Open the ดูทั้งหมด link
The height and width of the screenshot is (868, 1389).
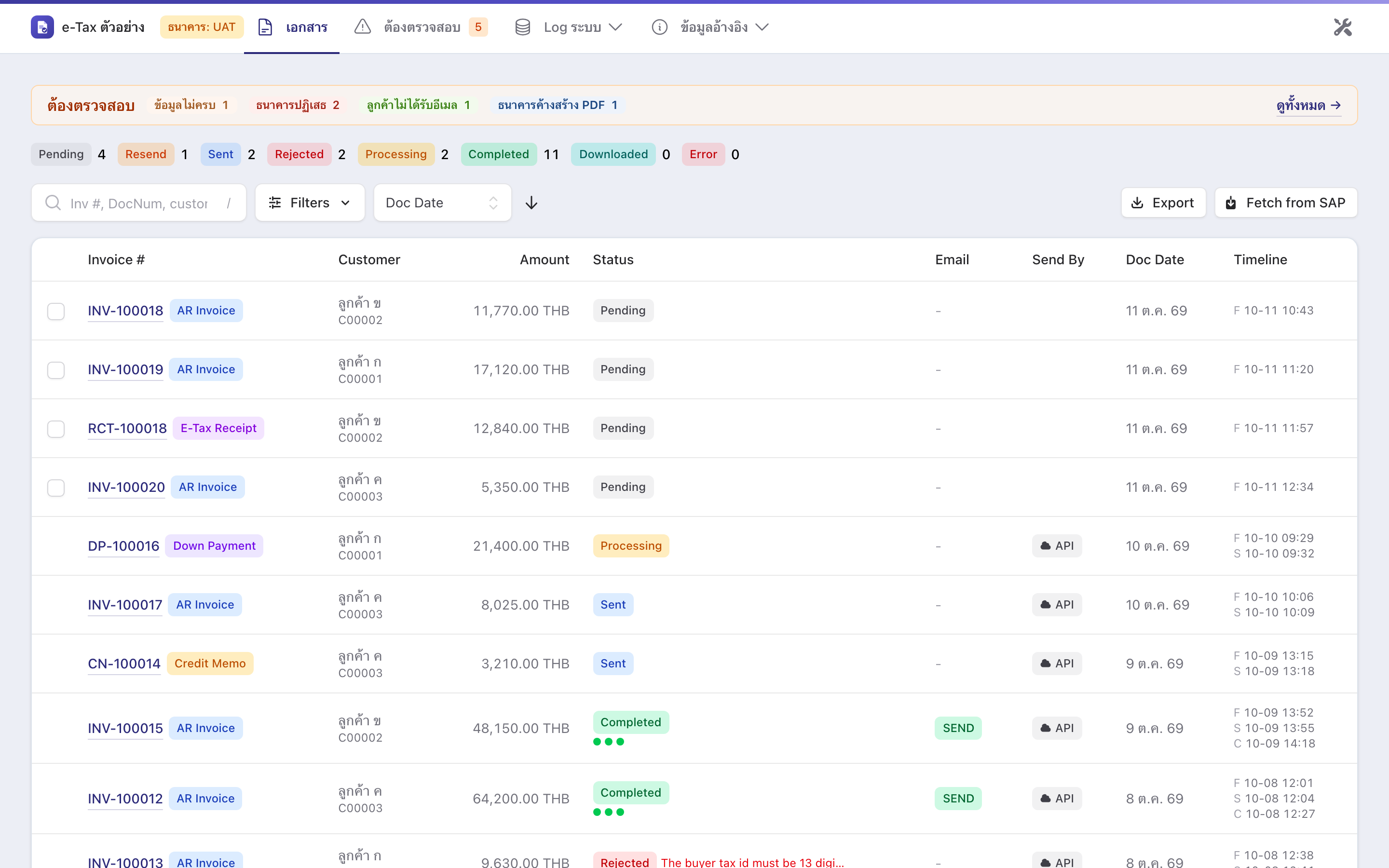pyautogui.click(x=1308, y=106)
